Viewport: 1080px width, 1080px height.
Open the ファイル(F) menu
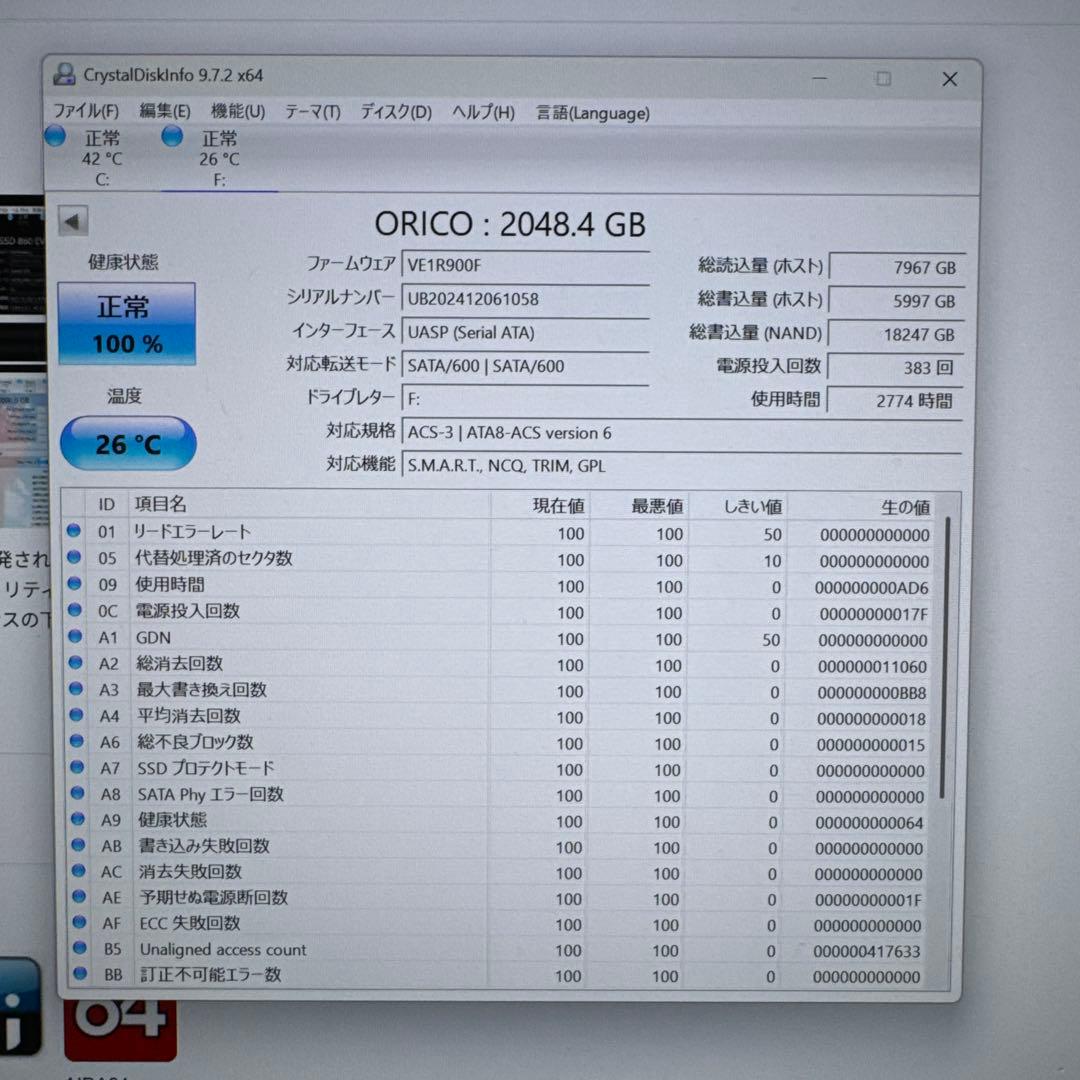pyautogui.click(x=86, y=111)
